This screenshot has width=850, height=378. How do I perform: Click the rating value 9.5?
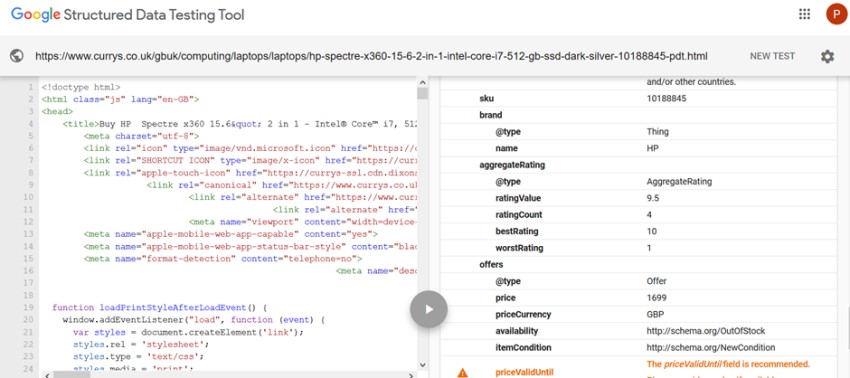(x=653, y=198)
